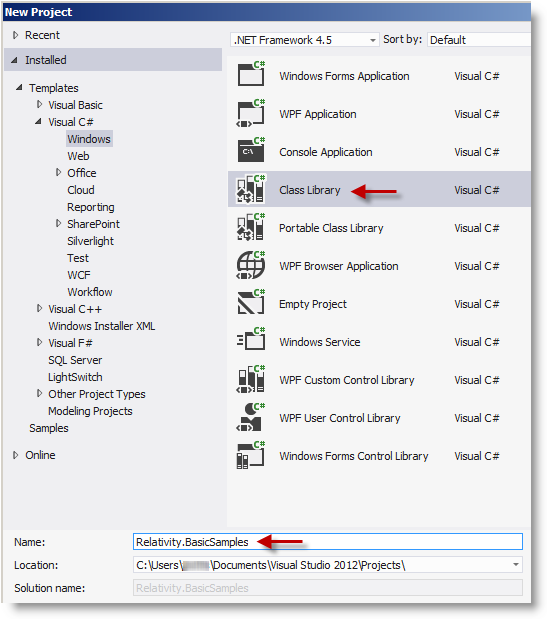Viewport: 547px width, 619px height.
Task: Select Windows Forms Control Library name
Action: point(354,456)
